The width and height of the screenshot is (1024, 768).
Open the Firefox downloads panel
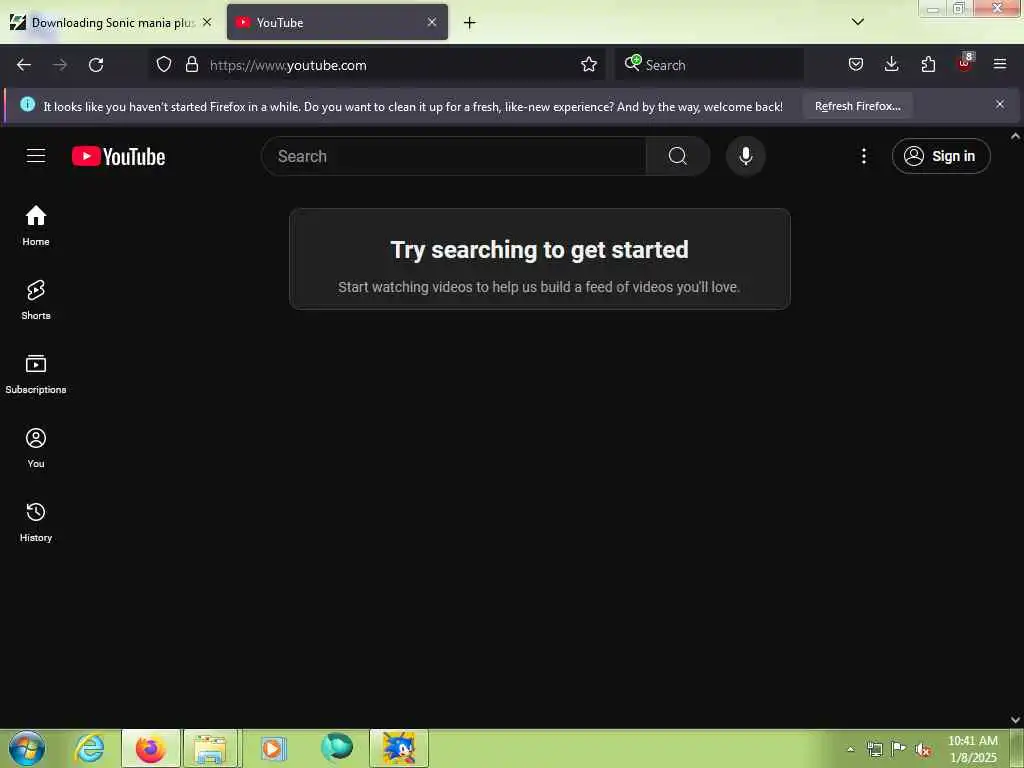tap(891, 65)
